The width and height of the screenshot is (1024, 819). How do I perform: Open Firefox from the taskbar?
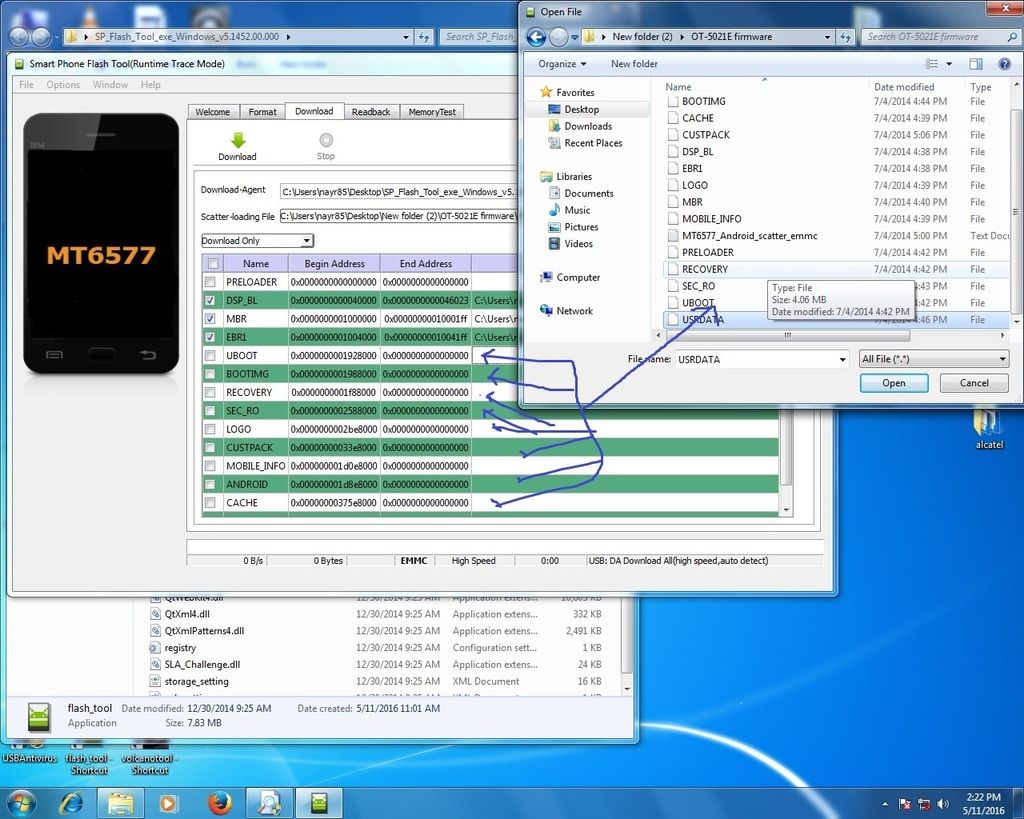click(x=220, y=802)
